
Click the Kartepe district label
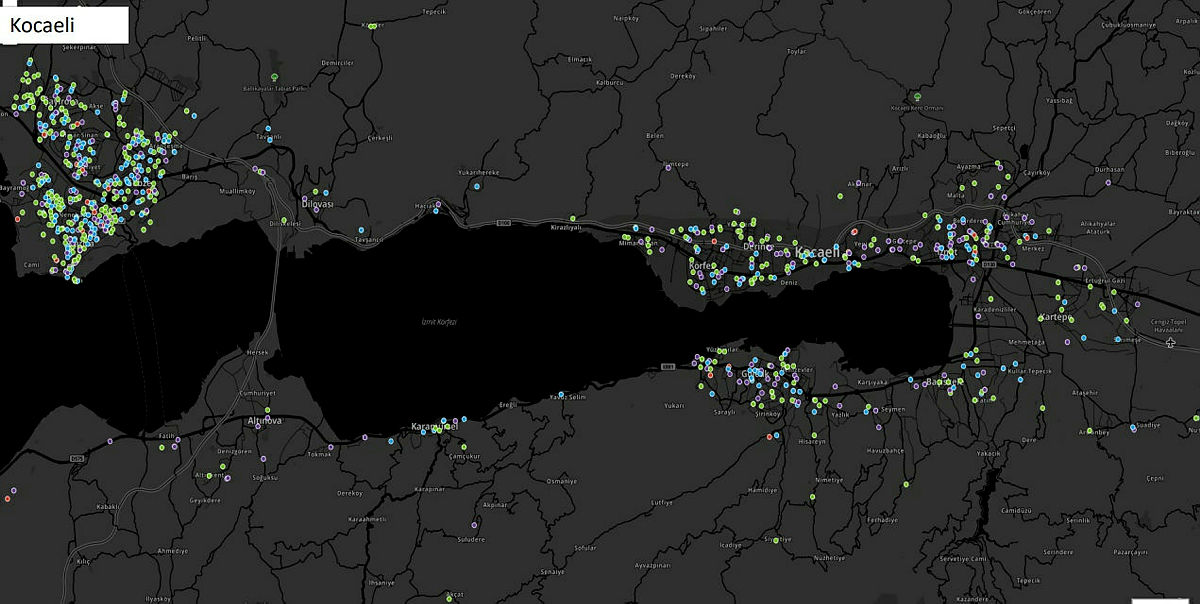(1054, 318)
